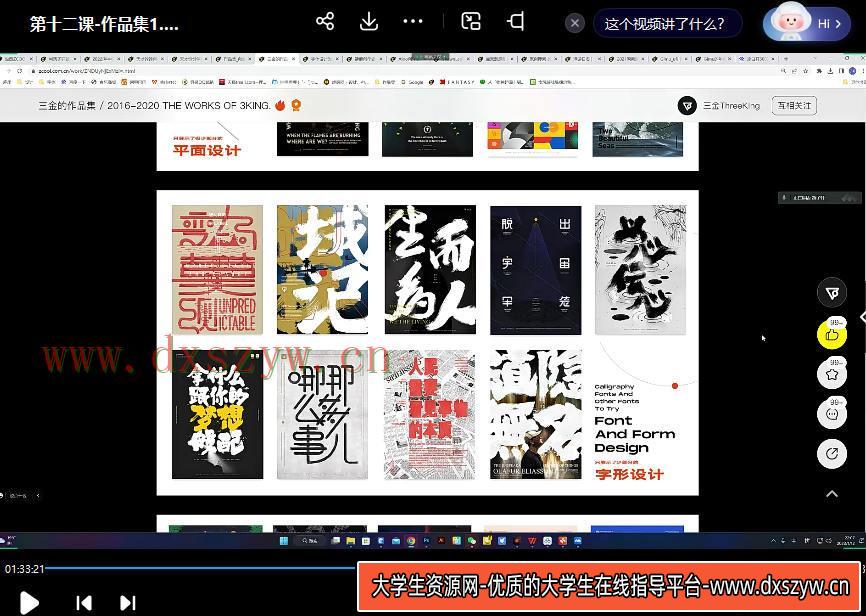Click the crop/rotate frame icon in header
The image size is (866, 616).
[x=515, y=22]
